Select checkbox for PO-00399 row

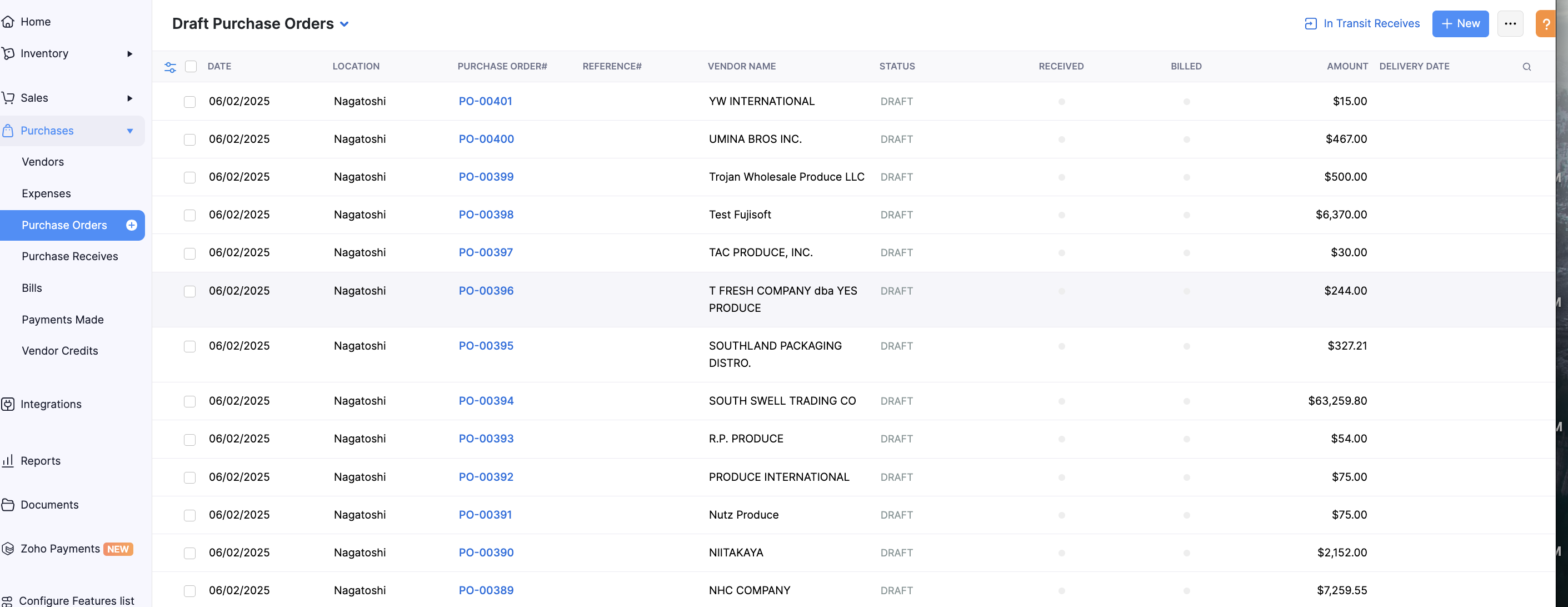(190, 177)
